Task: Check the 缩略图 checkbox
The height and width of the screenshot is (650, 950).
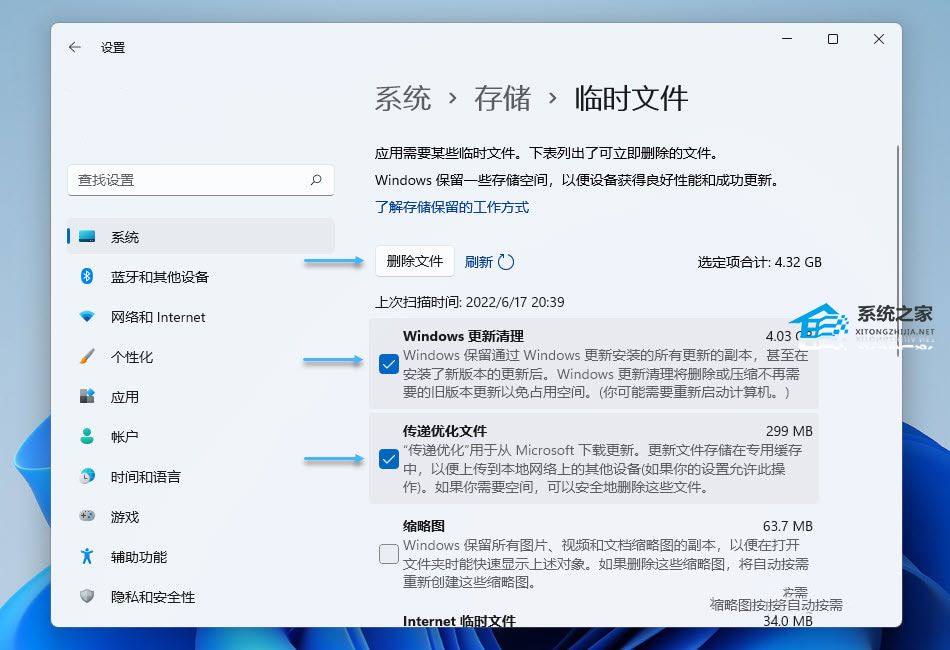Action: coord(389,553)
